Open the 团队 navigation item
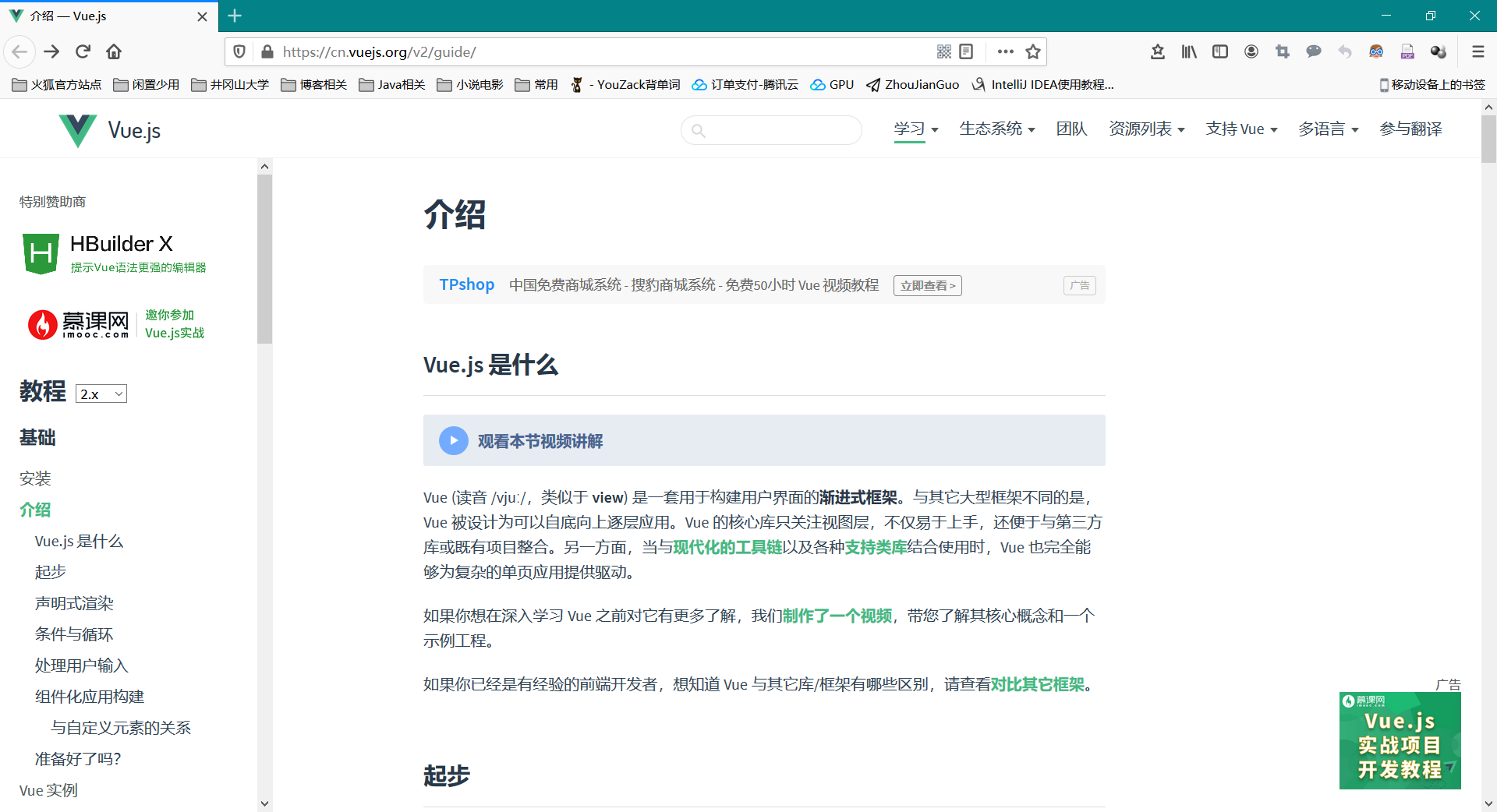Viewport: 1497px width, 812px height. coord(1071,129)
